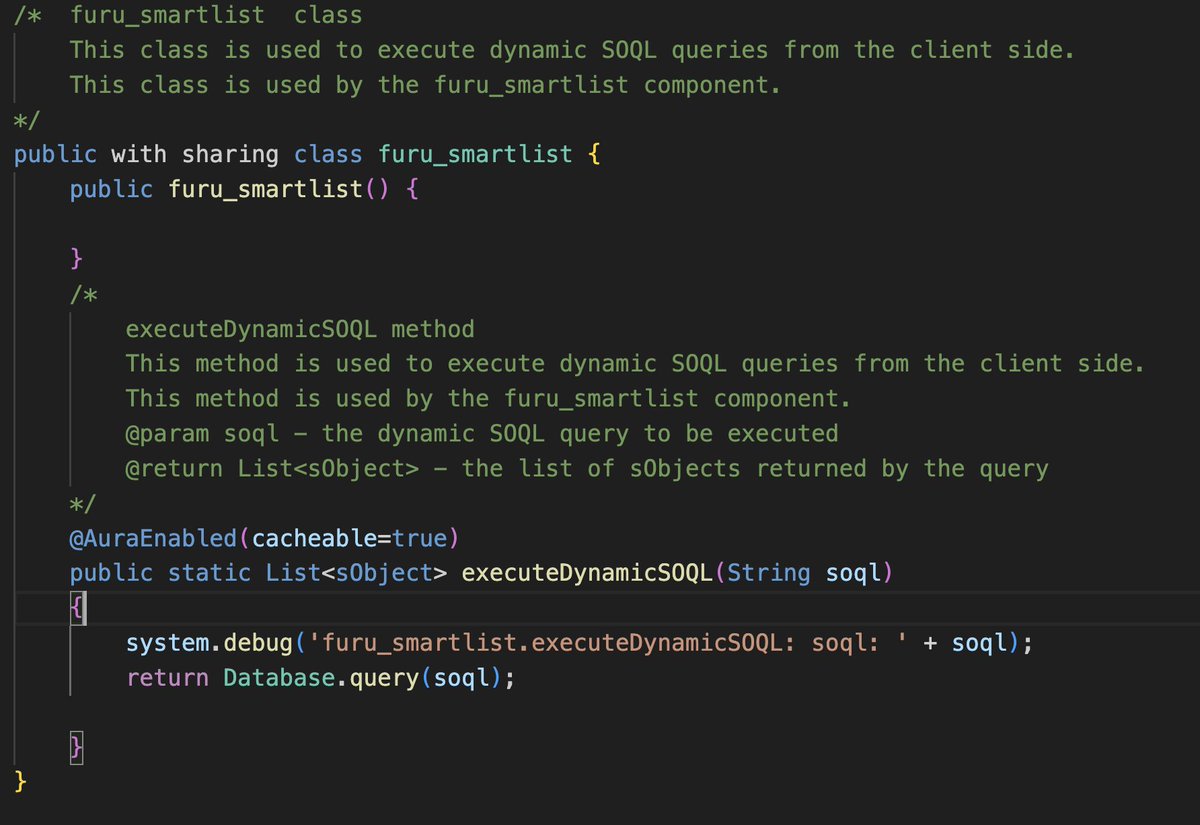Click the constructor name 'furu_smartlist()'

[x=279, y=189]
